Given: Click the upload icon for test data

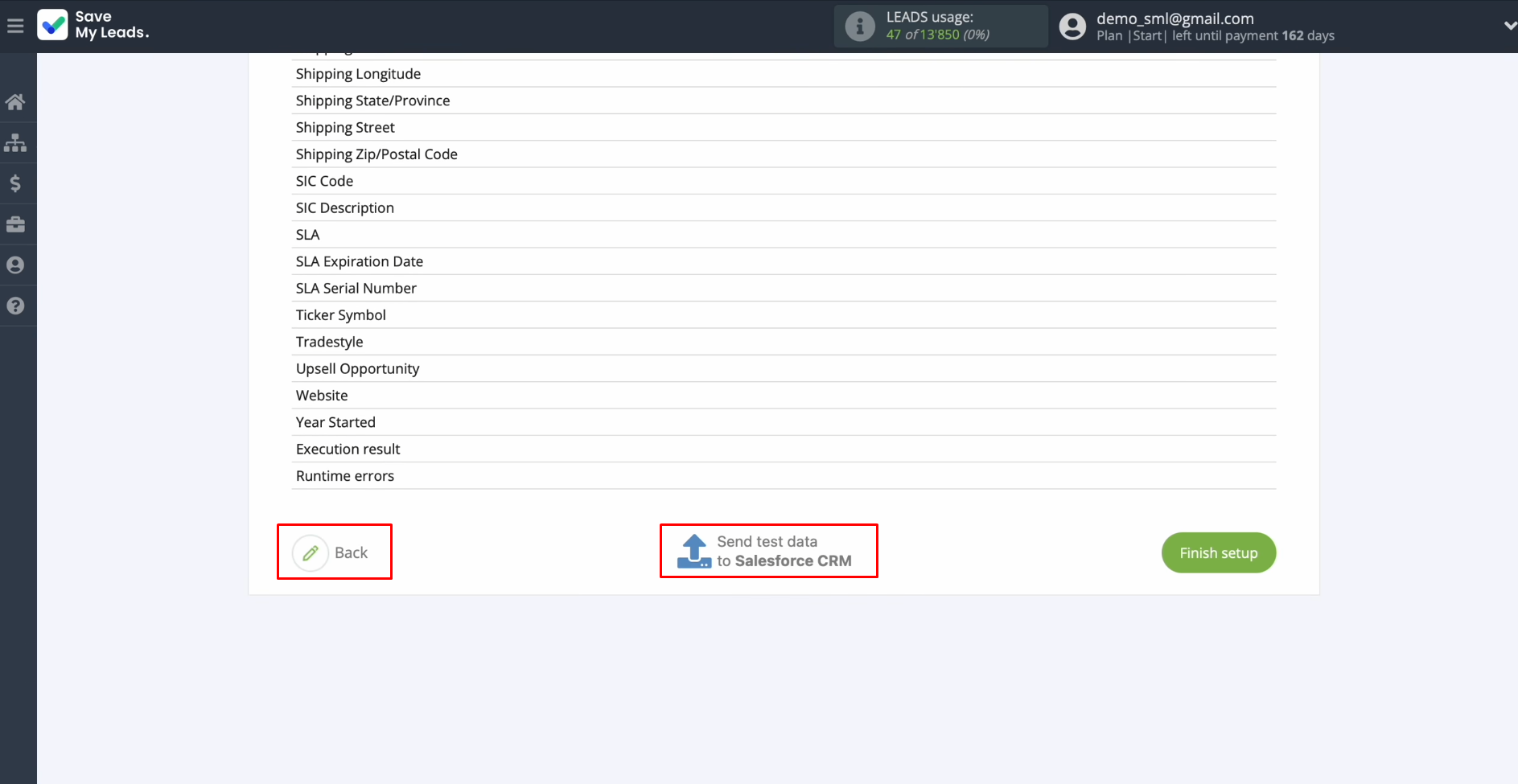Looking at the screenshot, I should pyautogui.click(x=694, y=552).
